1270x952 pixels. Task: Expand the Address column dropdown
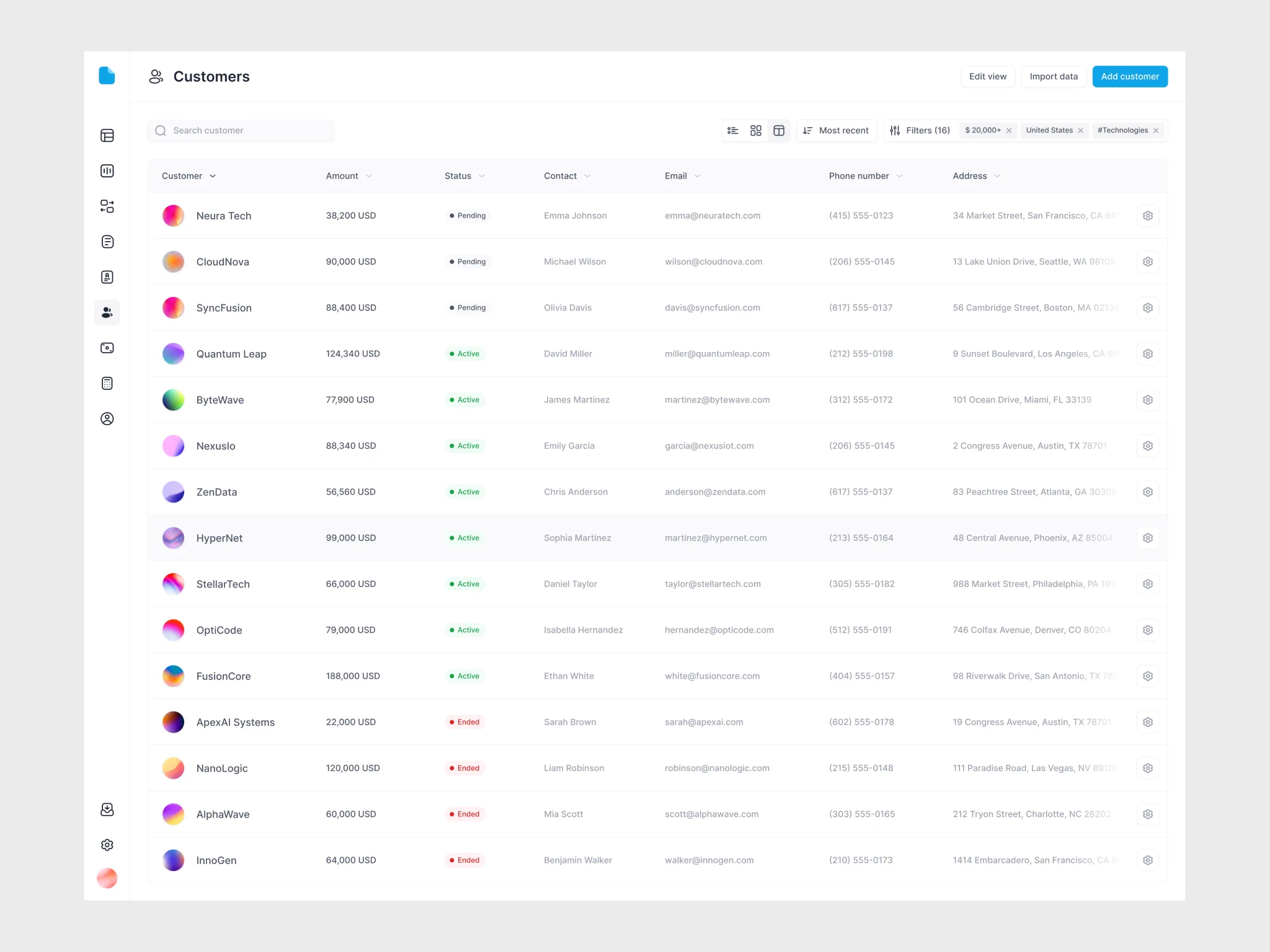tap(997, 177)
